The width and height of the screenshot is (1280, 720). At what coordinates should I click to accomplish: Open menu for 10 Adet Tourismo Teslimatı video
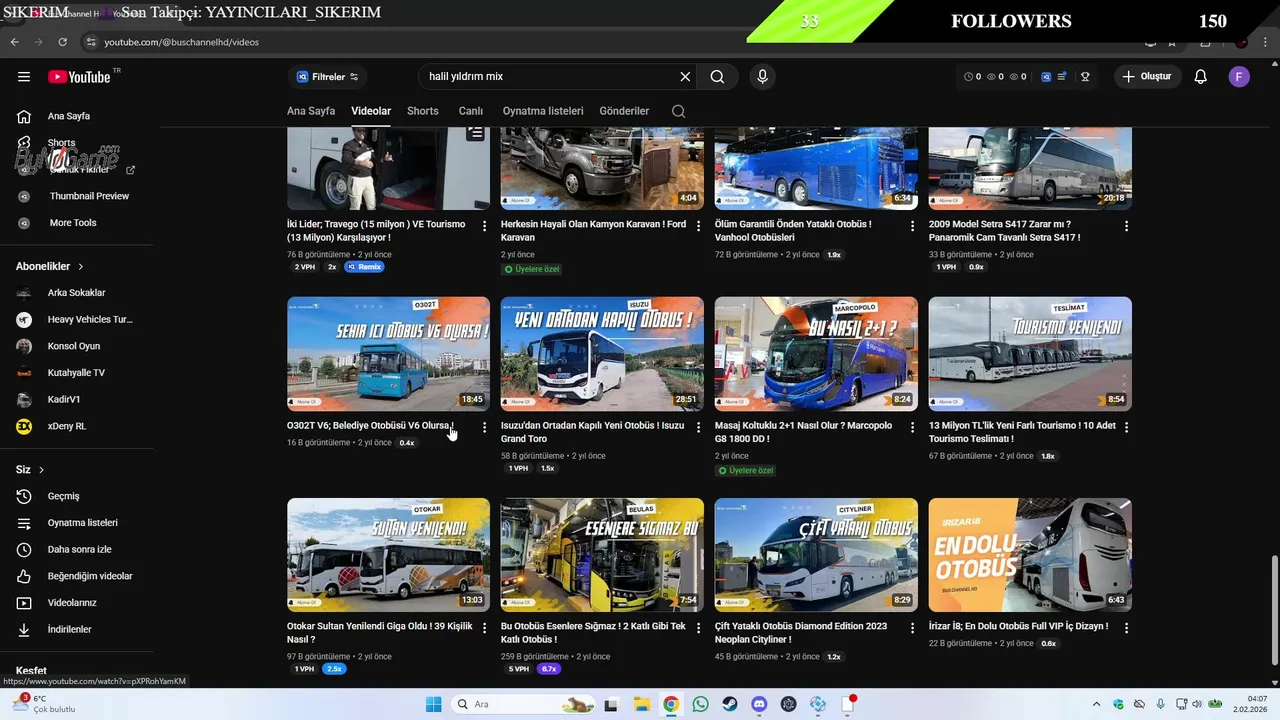point(1126,427)
